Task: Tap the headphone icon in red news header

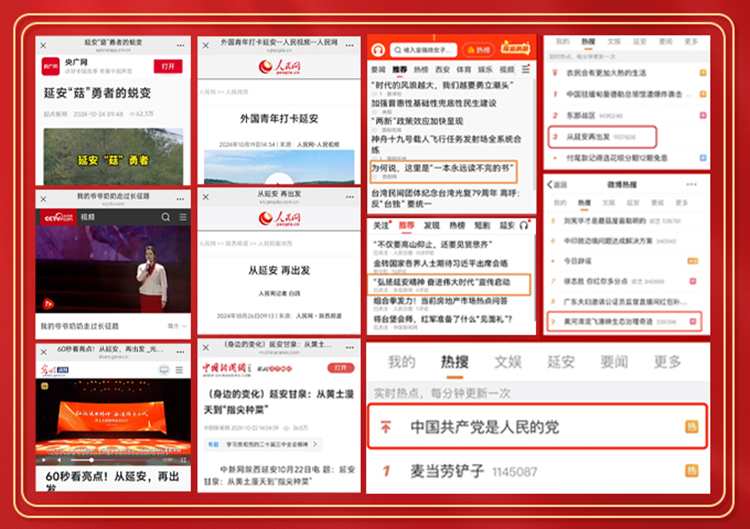Action: (378, 50)
